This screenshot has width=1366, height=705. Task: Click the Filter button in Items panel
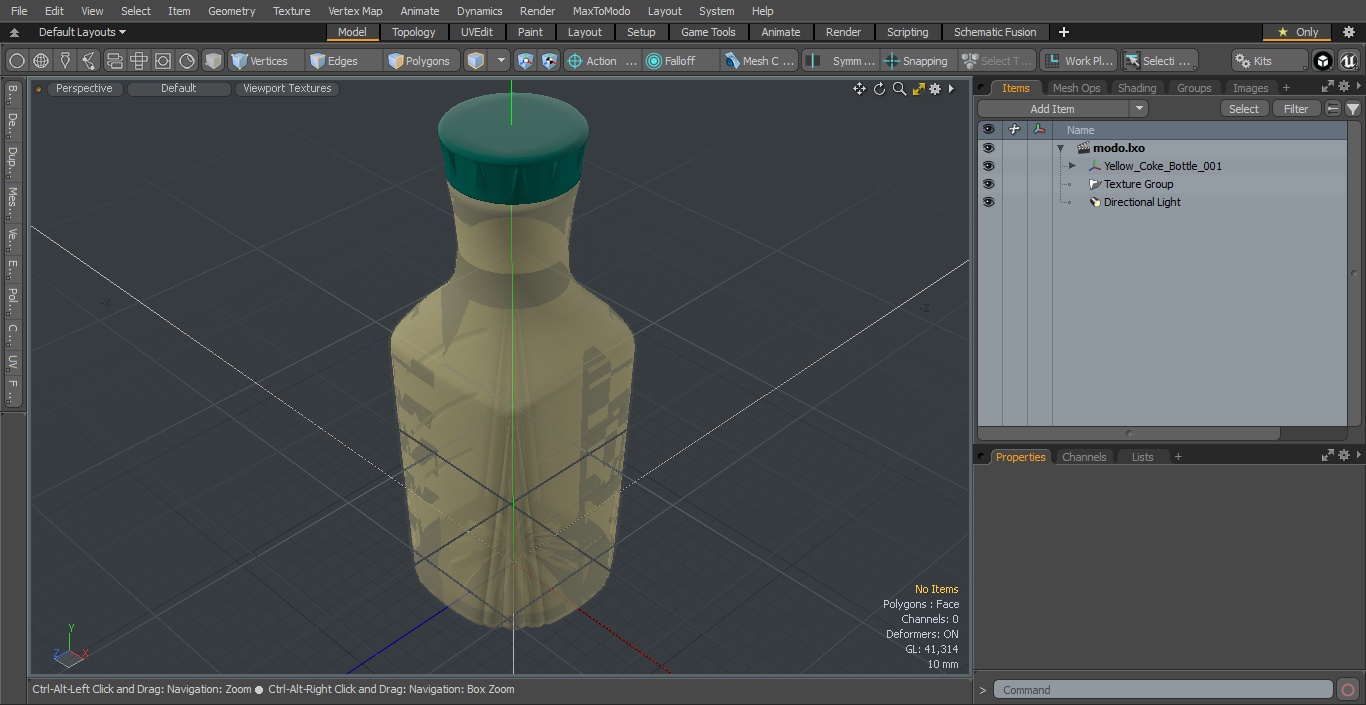coord(1296,109)
